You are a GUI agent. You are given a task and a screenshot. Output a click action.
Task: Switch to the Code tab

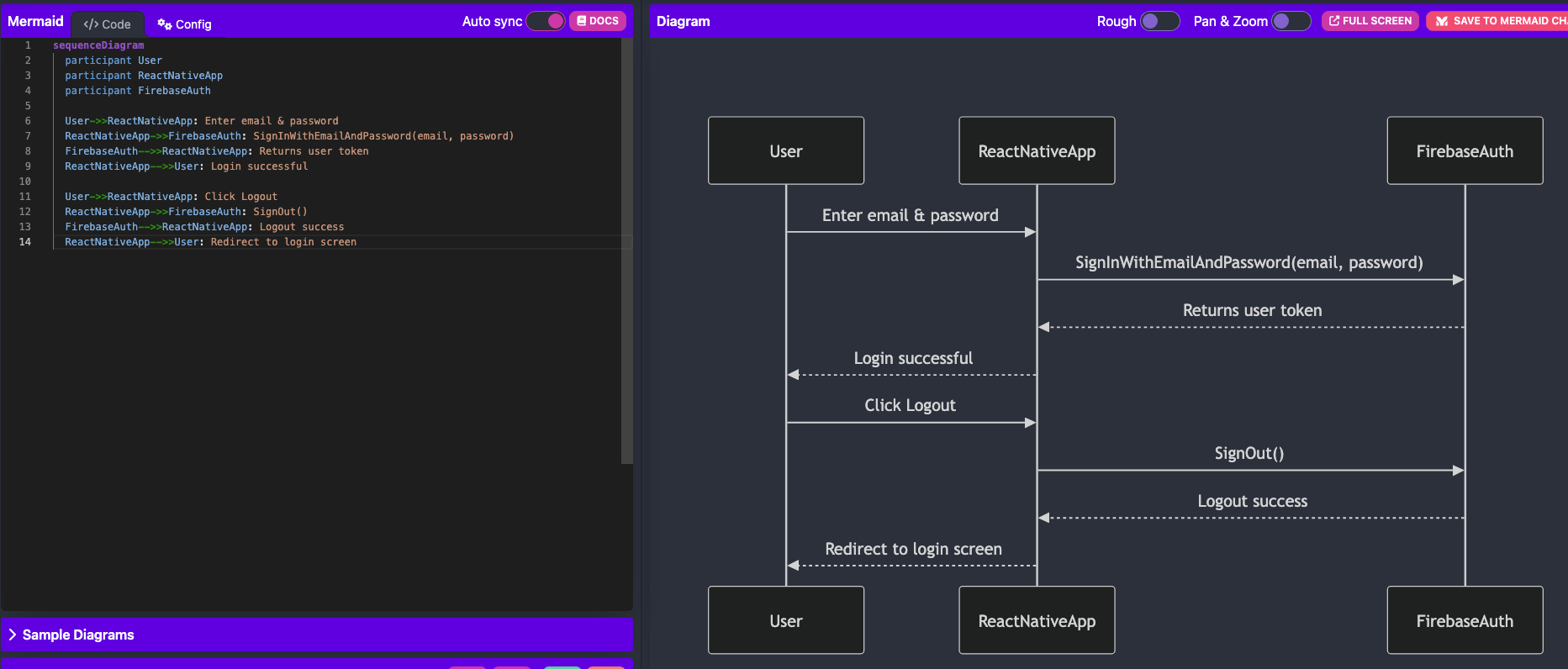point(108,24)
